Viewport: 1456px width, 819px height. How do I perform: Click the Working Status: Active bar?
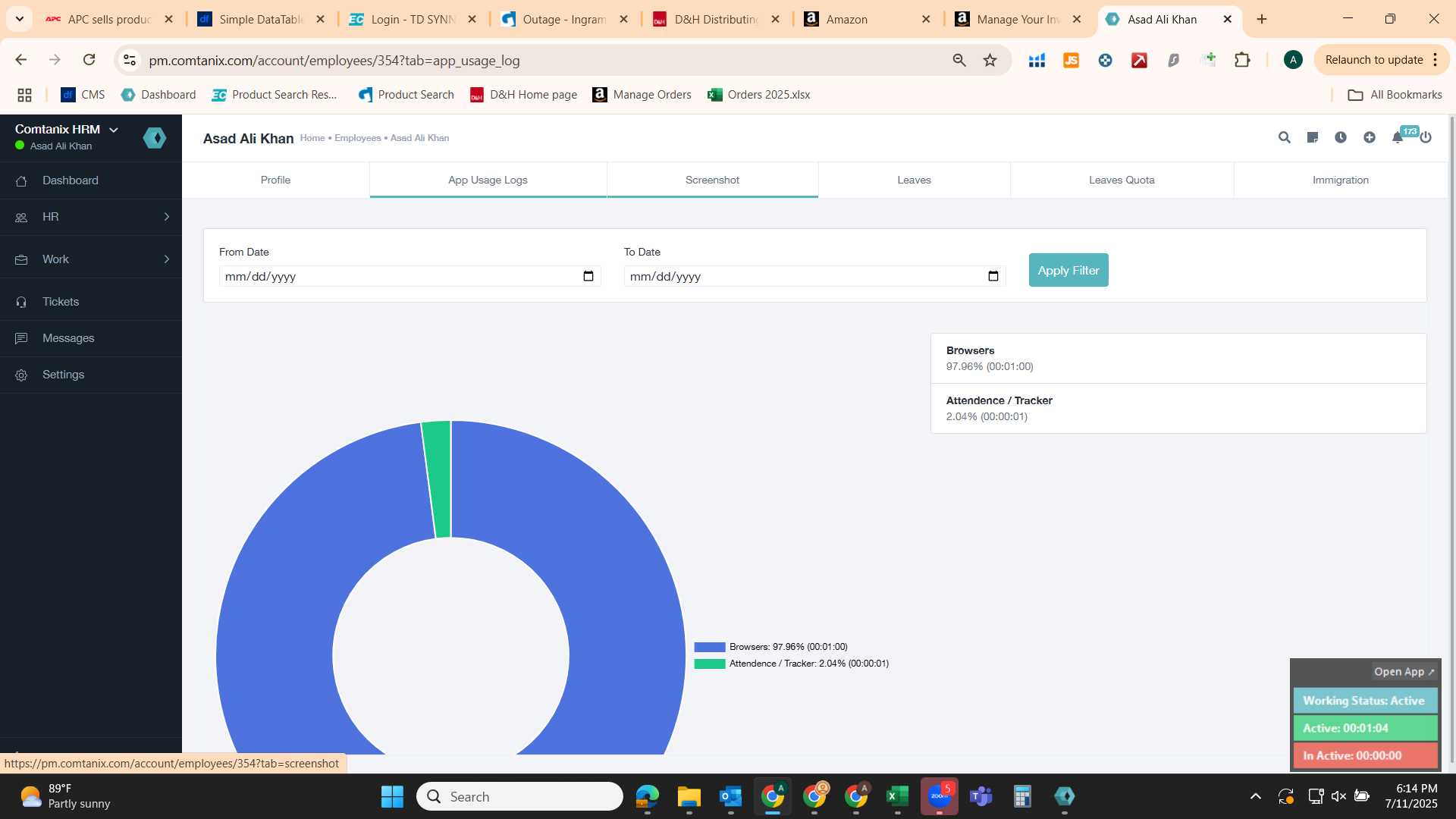1365,701
